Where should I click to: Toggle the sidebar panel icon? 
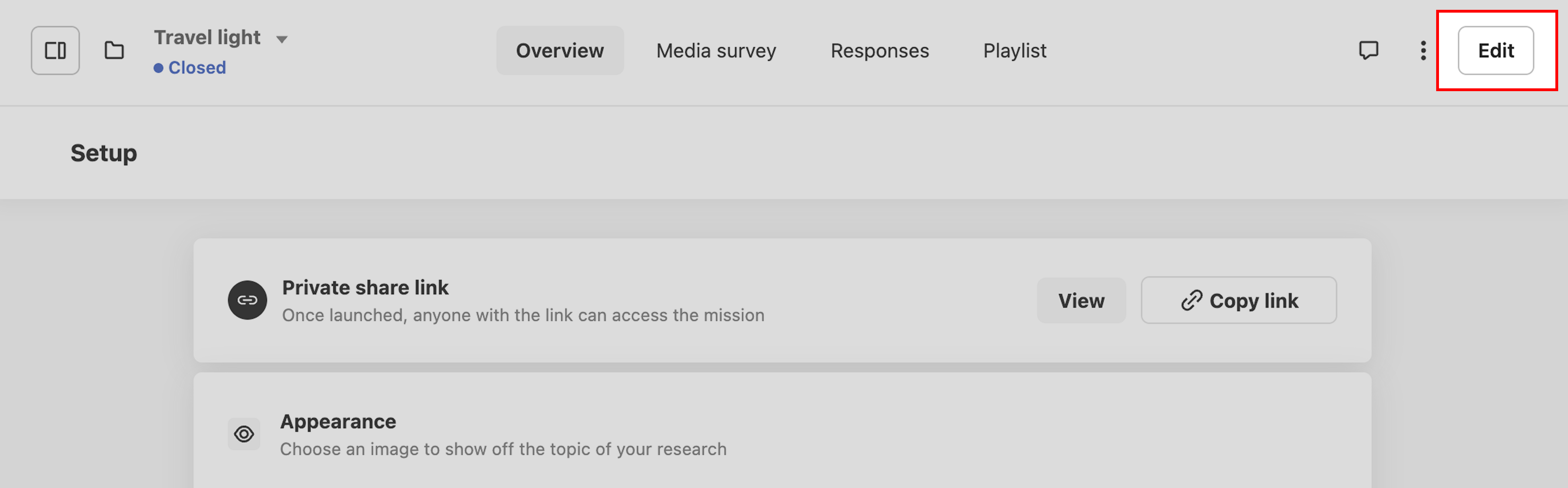(55, 50)
